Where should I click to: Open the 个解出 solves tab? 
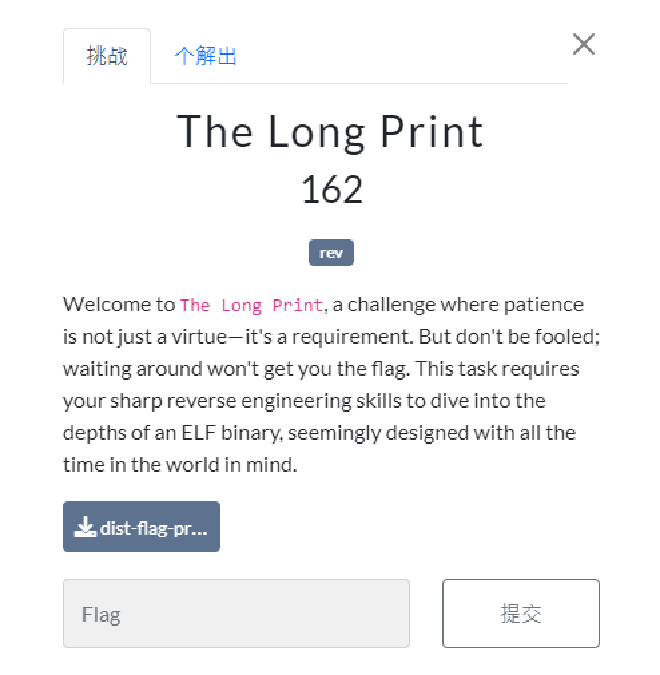[205, 56]
